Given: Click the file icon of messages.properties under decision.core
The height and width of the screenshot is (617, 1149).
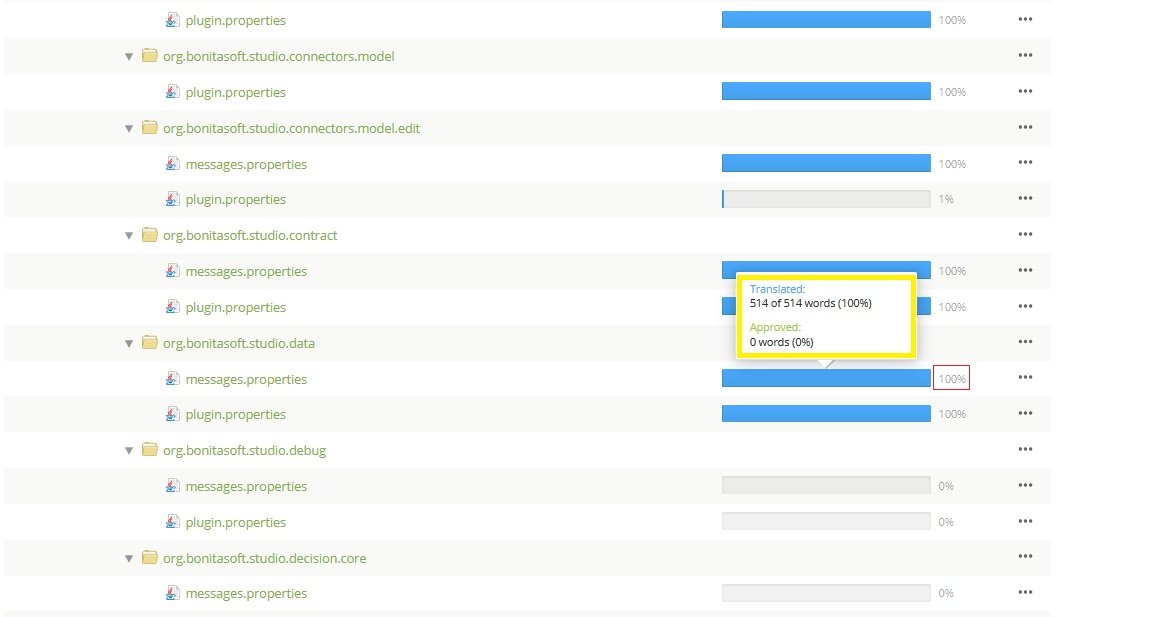Looking at the screenshot, I should pyautogui.click(x=172, y=592).
